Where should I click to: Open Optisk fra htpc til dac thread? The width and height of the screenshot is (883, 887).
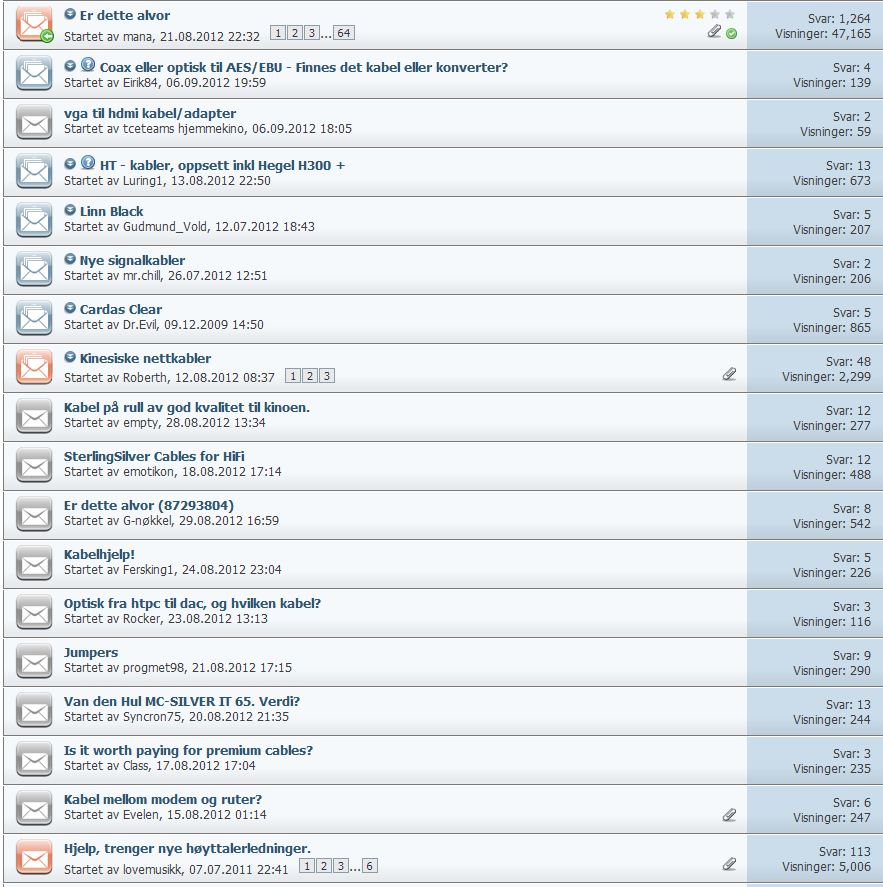click(192, 603)
